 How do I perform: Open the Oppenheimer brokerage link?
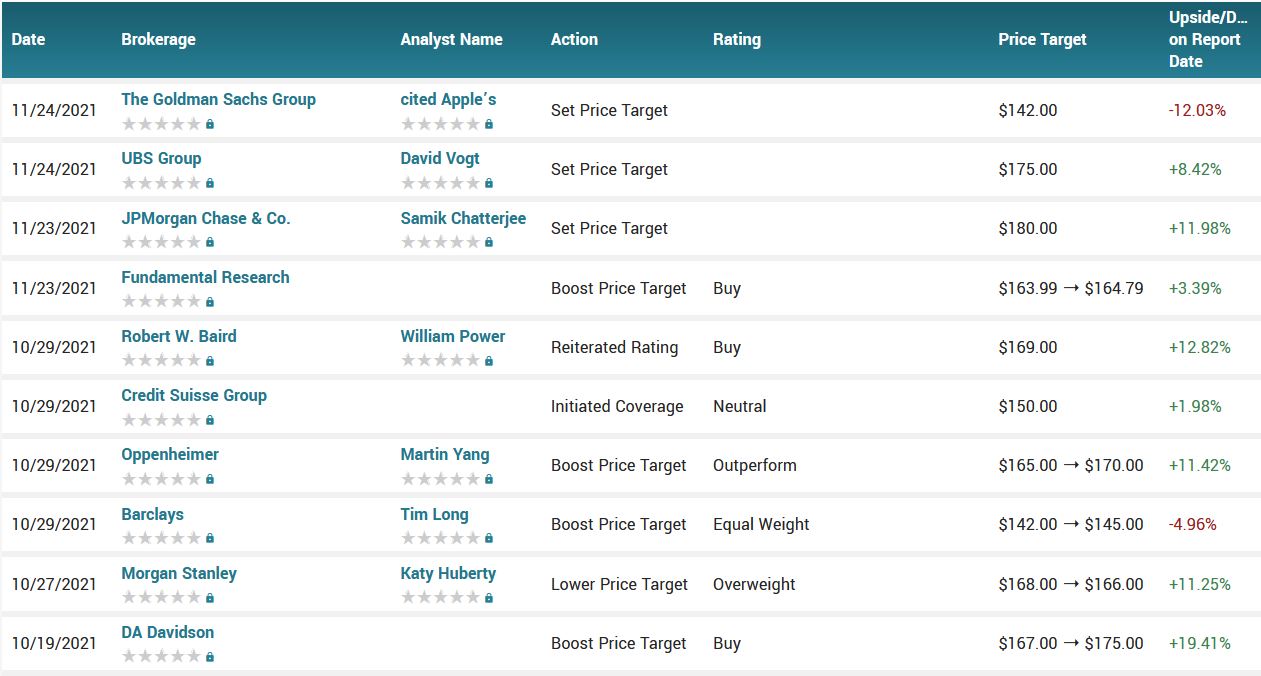pyautogui.click(x=170, y=454)
